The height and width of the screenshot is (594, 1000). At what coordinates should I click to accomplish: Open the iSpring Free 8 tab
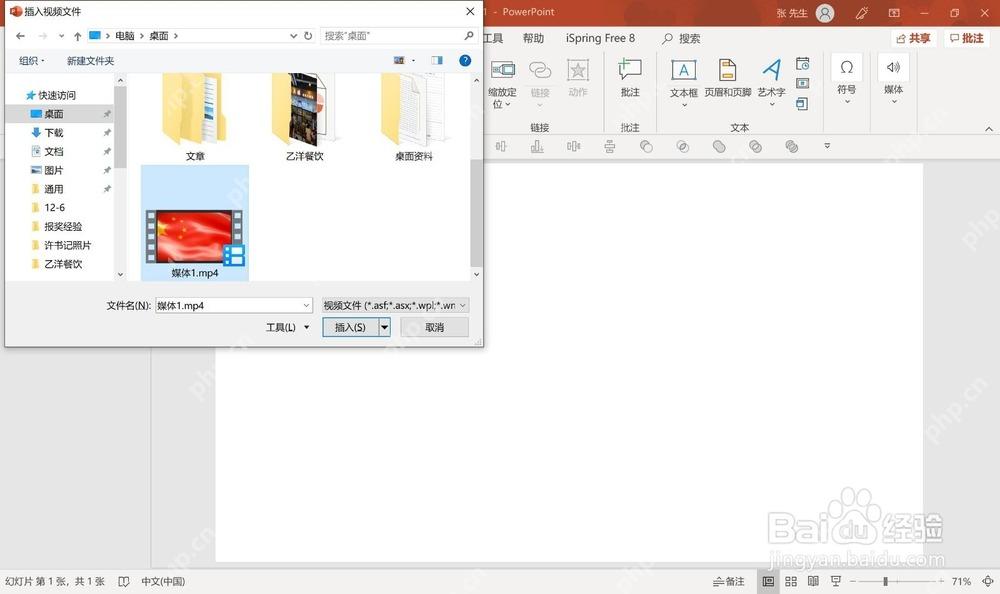click(600, 38)
